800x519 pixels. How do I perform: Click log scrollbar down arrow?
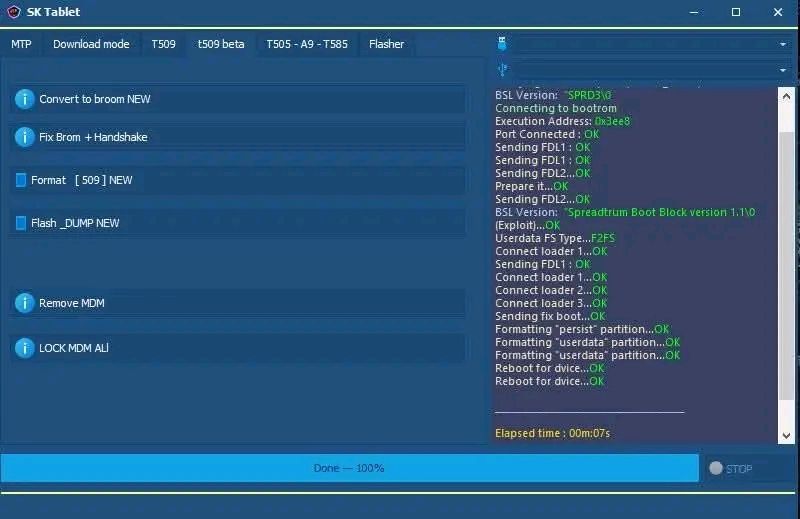(786, 436)
